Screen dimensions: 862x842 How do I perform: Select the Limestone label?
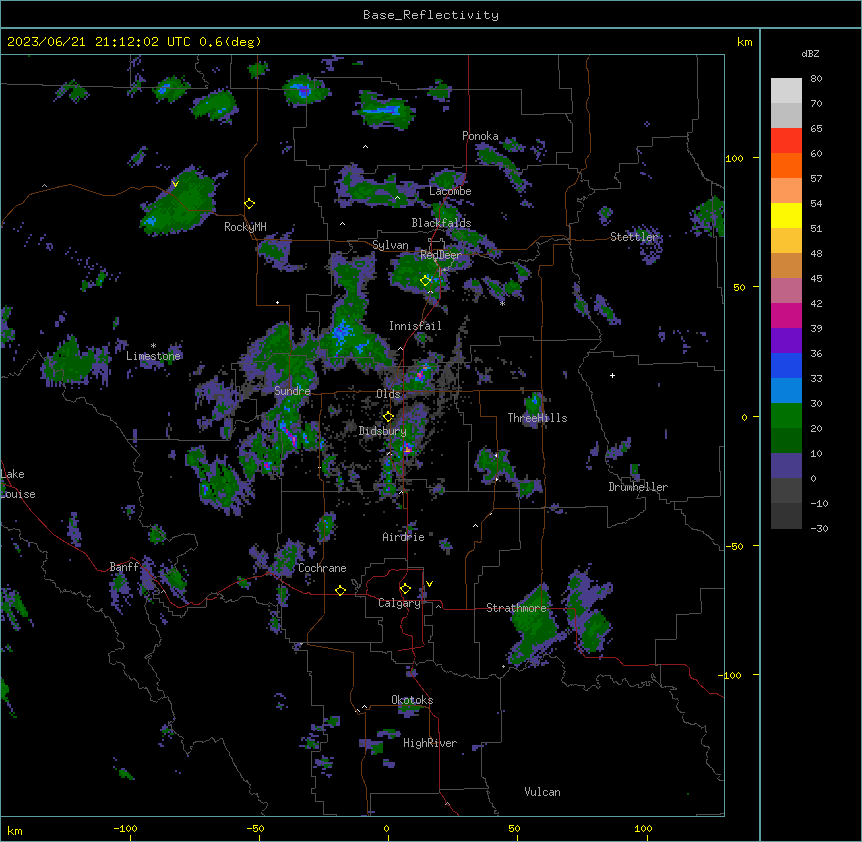point(153,356)
